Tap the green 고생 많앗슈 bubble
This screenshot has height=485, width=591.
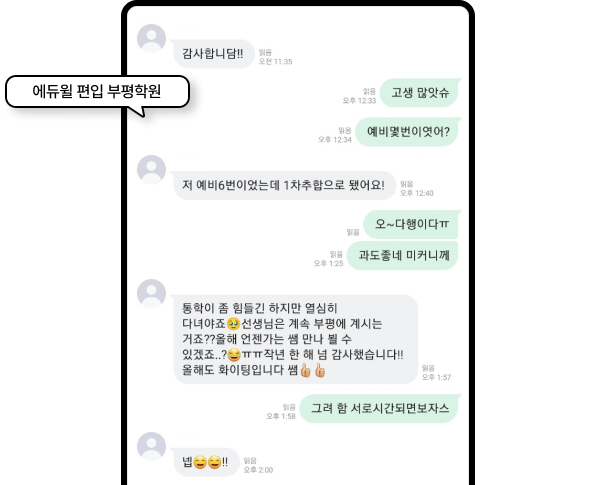click(420, 93)
